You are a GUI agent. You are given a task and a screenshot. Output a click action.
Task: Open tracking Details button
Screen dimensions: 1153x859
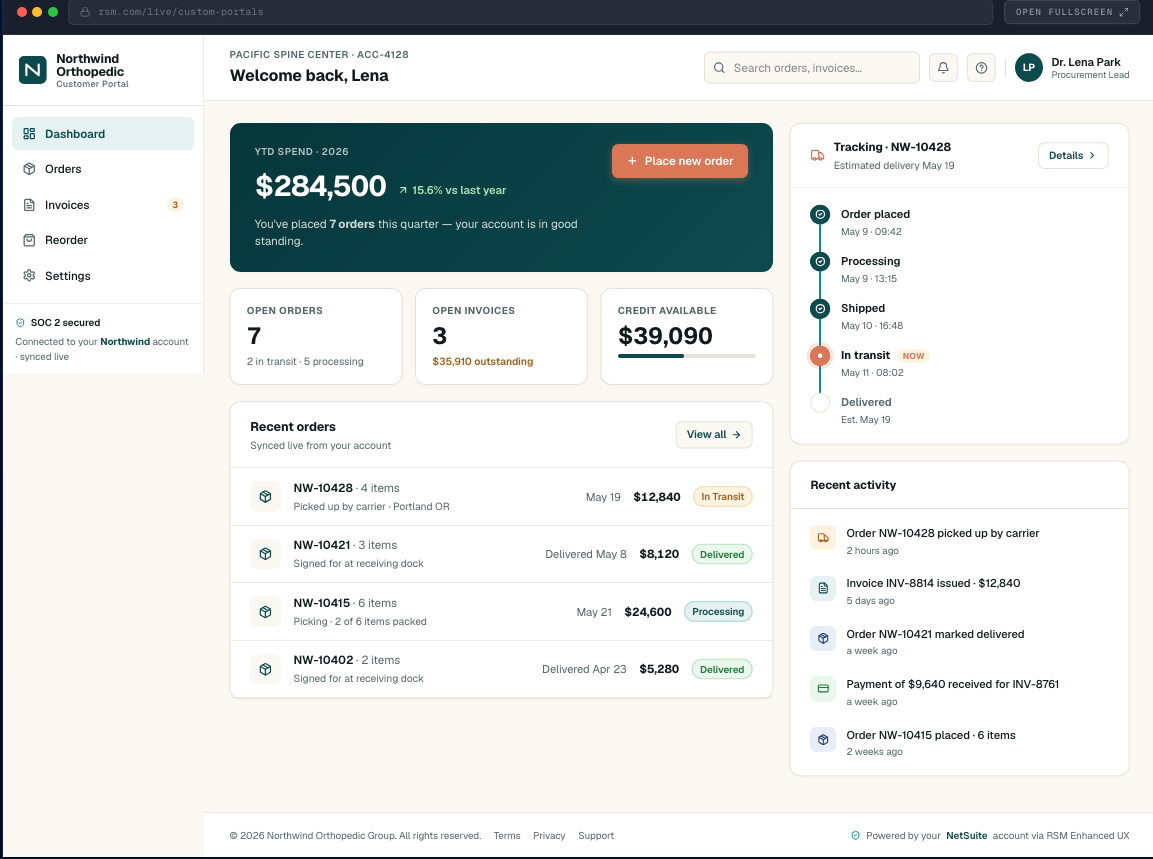(x=1073, y=155)
